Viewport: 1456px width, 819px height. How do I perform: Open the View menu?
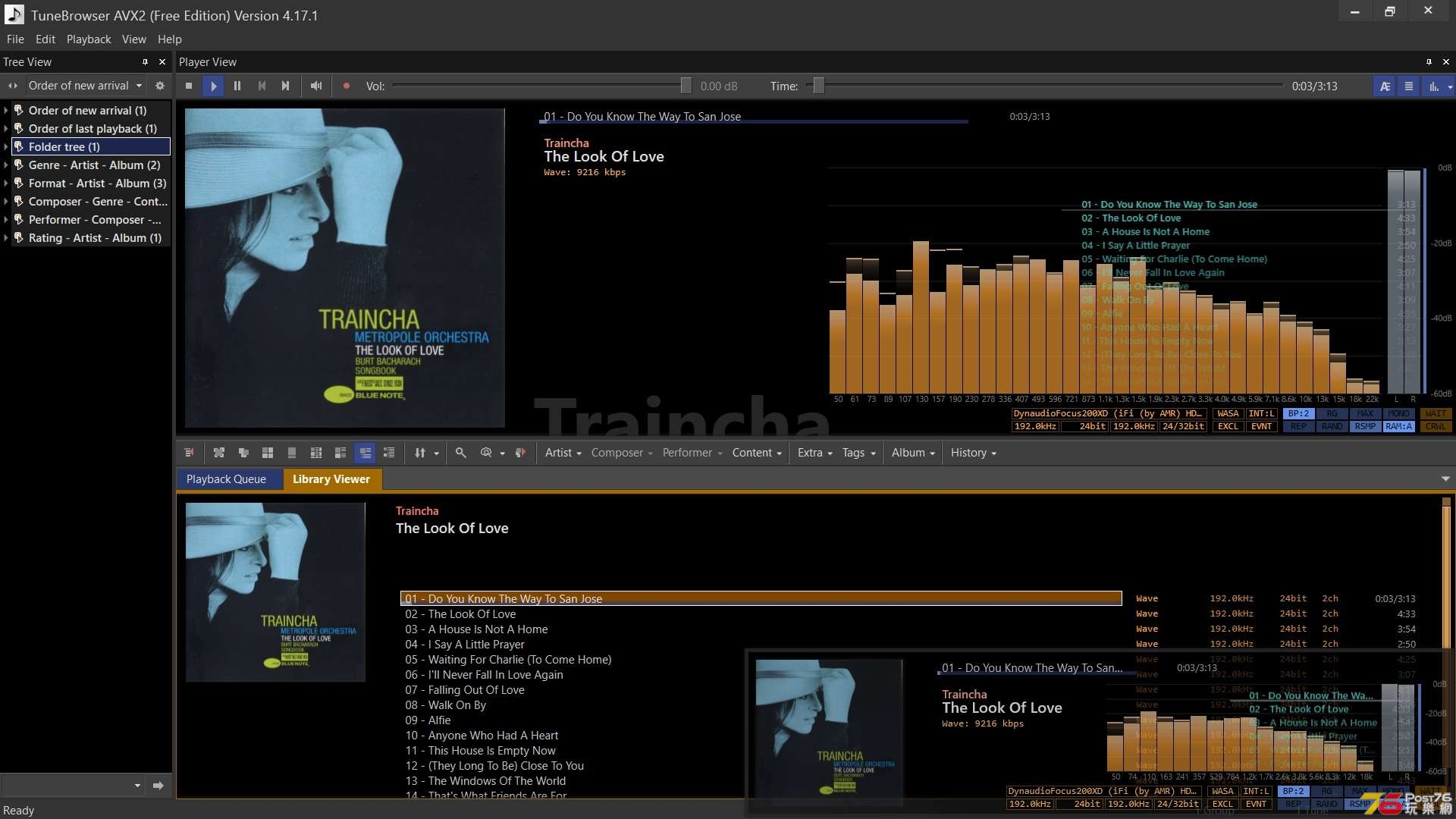point(134,39)
